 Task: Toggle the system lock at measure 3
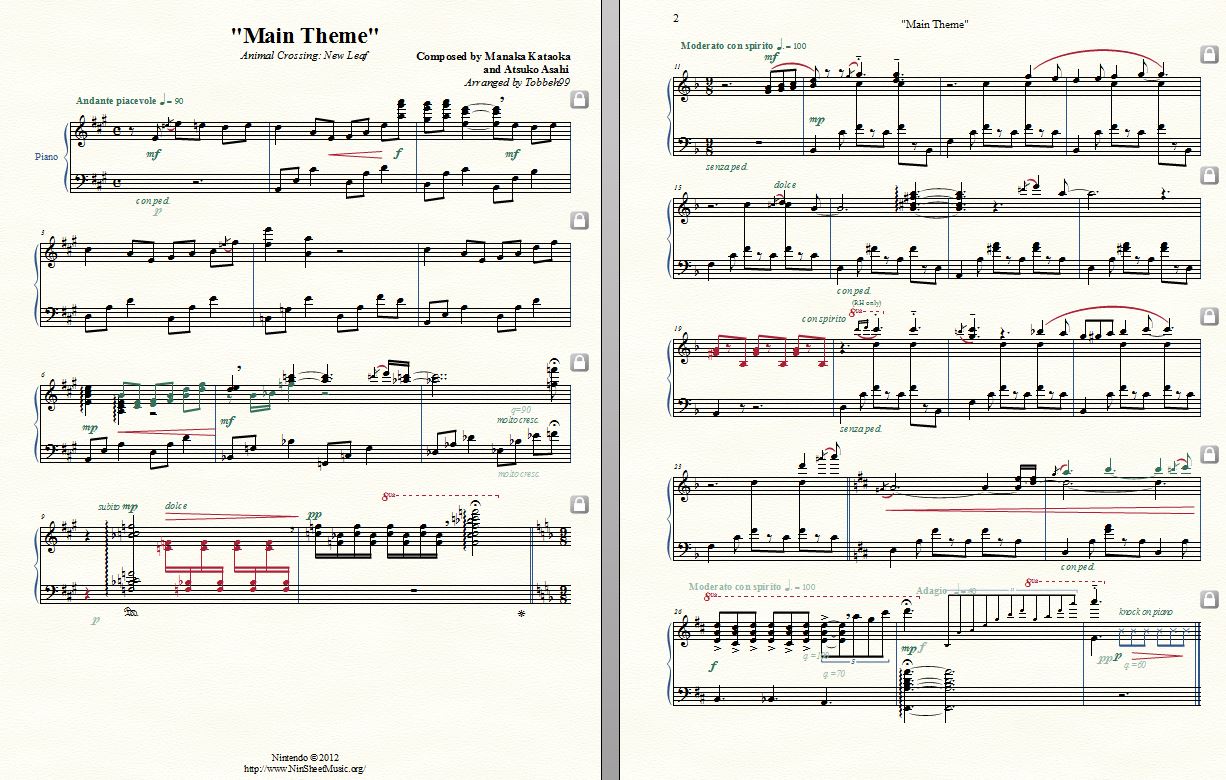tap(579, 219)
